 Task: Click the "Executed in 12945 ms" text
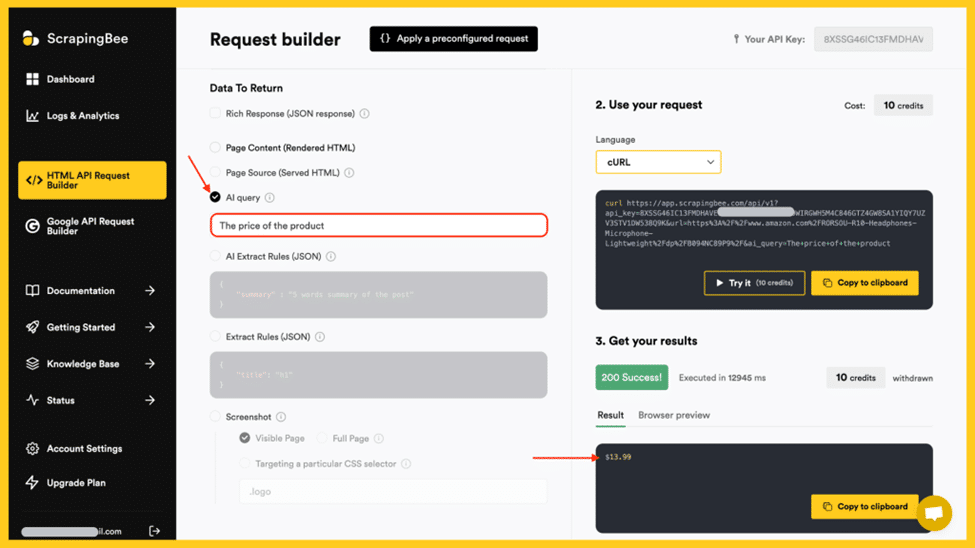point(722,378)
